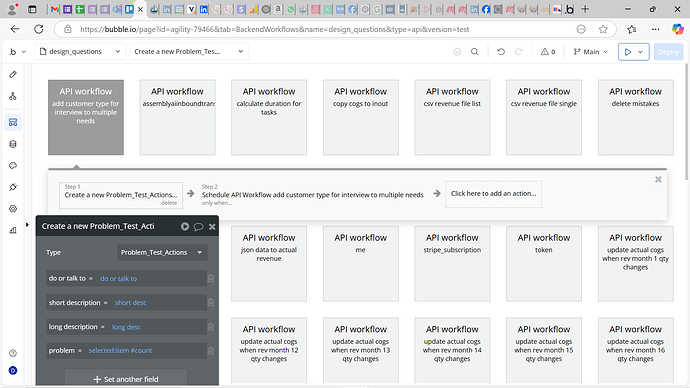
Task: Delete the 'do or talk to' field
Action: [x=211, y=278]
